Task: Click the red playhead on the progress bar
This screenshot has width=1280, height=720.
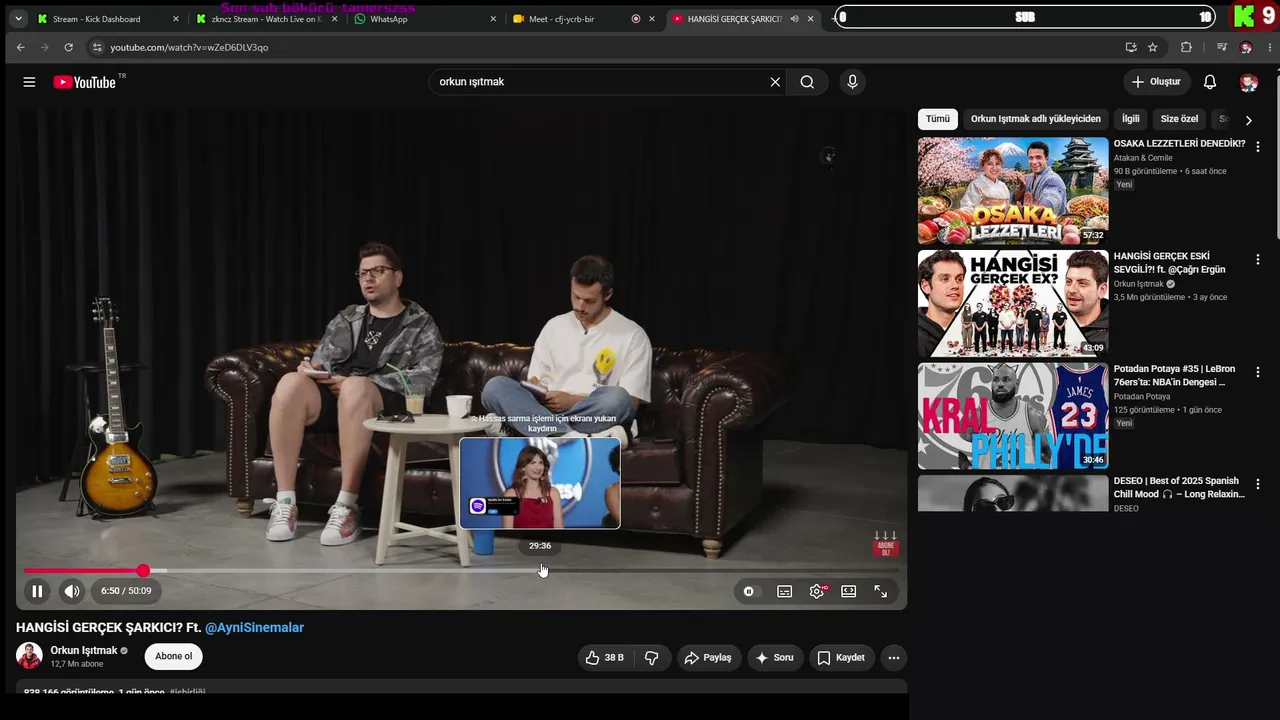Action: coord(143,571)
